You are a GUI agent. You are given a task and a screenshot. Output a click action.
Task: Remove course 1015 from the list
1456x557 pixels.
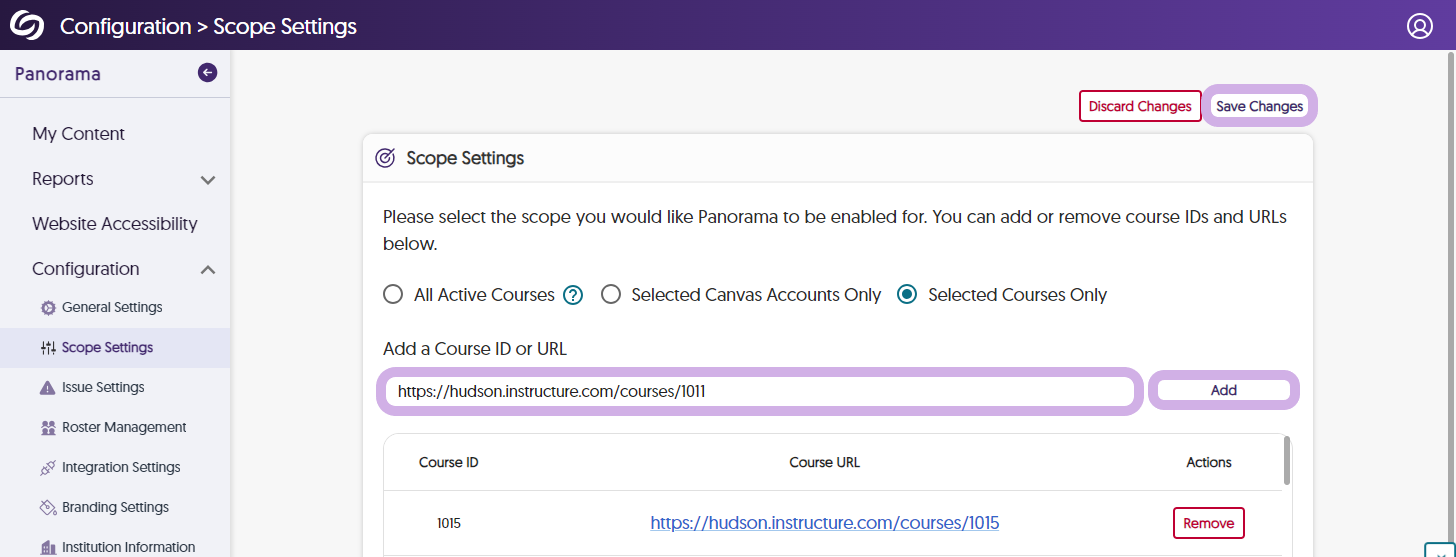1208,523
